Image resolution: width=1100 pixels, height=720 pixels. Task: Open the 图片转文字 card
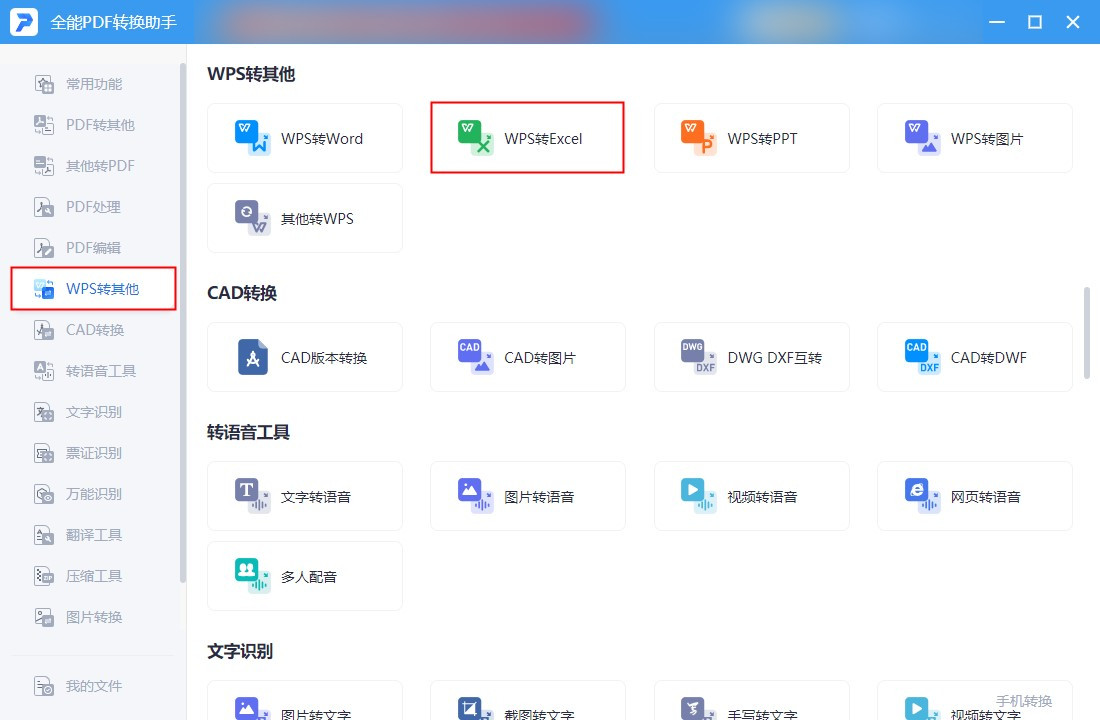304,700
